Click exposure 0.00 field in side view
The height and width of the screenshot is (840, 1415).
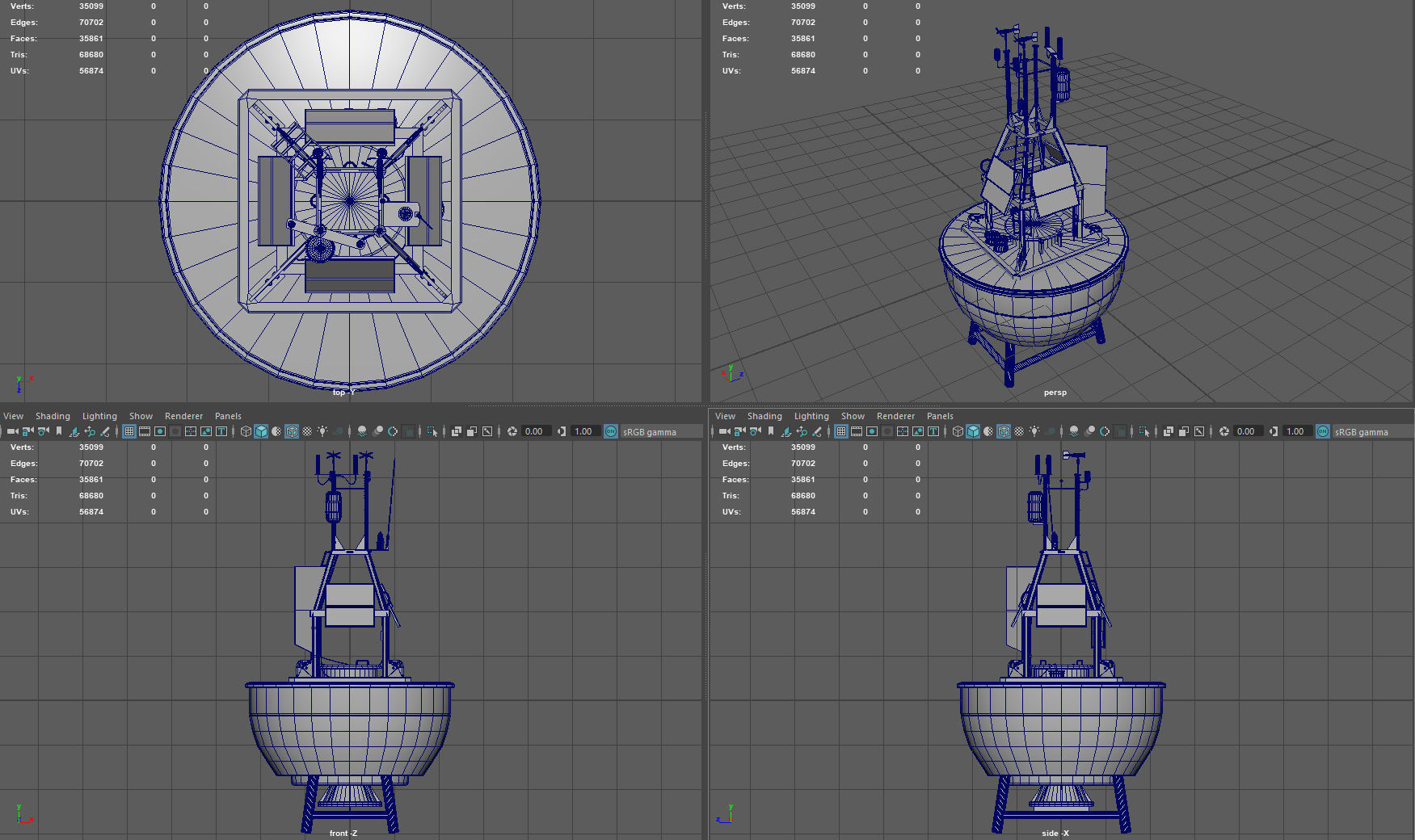pos(1248,431)
